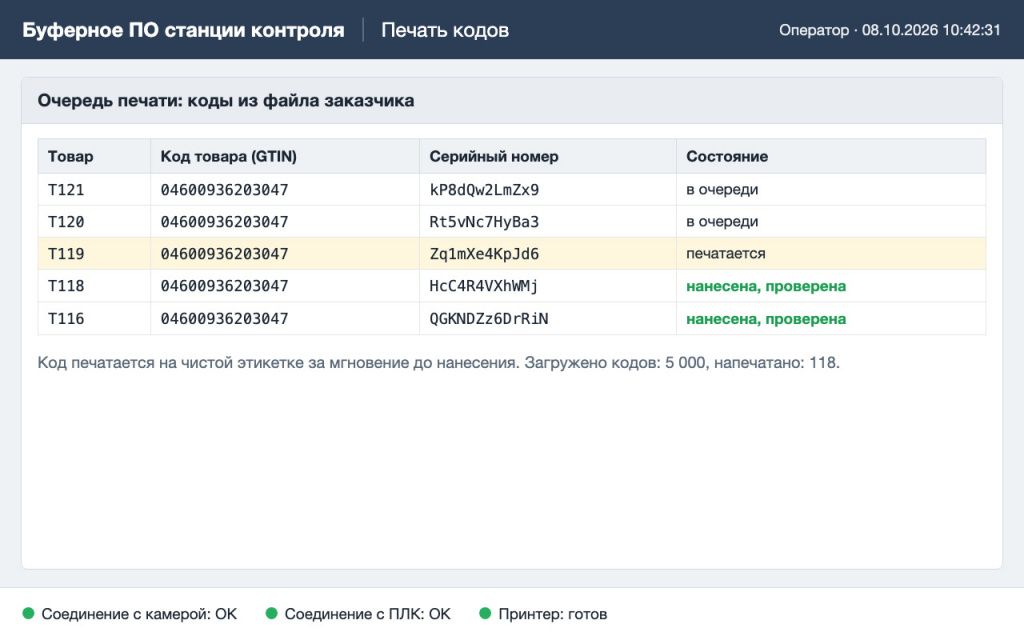Select serial number kP8dQw2LmZx9
The image size is (1024, 640).
click(484, 189)
